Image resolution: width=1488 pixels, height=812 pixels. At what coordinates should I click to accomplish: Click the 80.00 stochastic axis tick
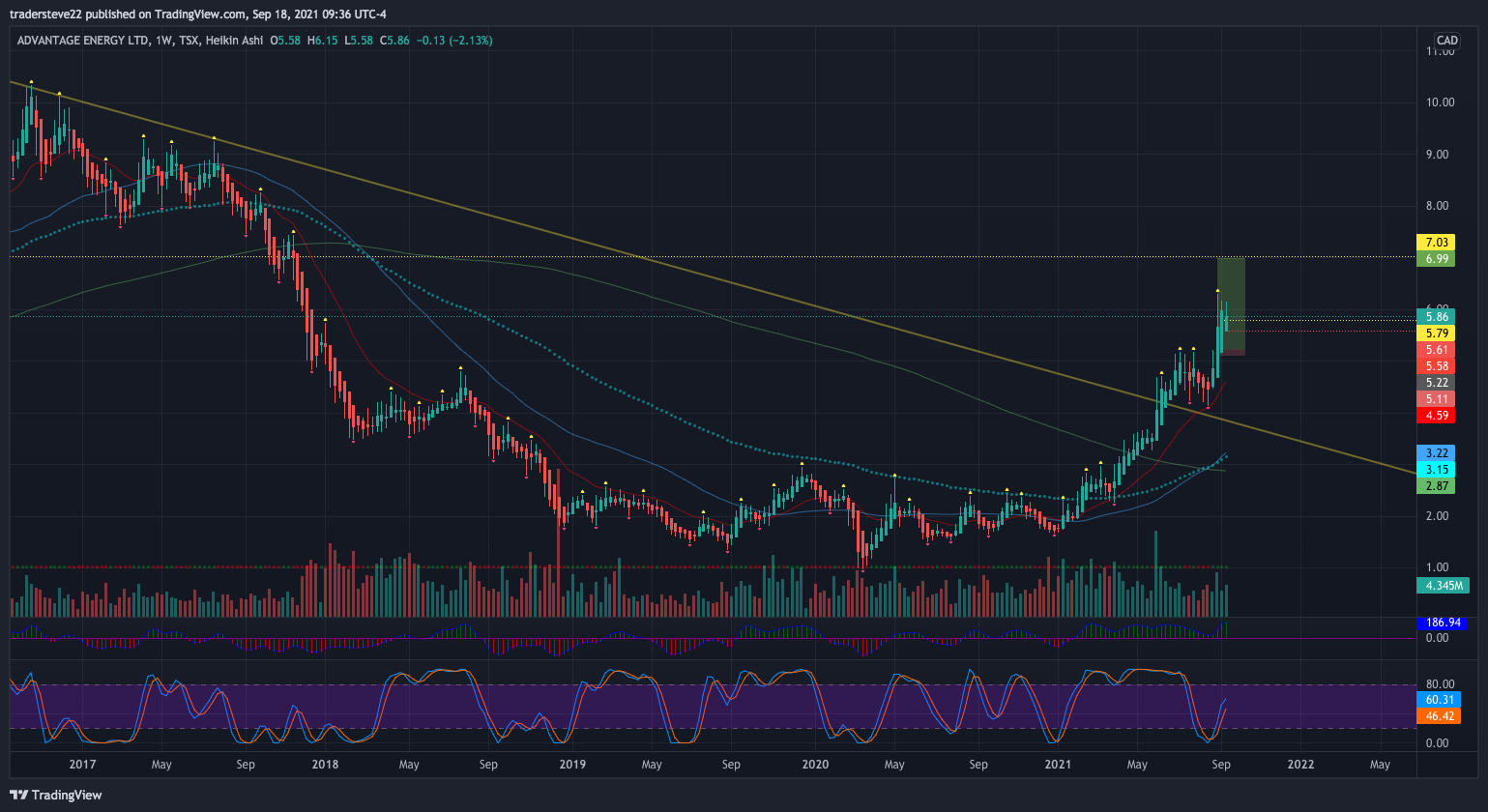coord(1440,684)
